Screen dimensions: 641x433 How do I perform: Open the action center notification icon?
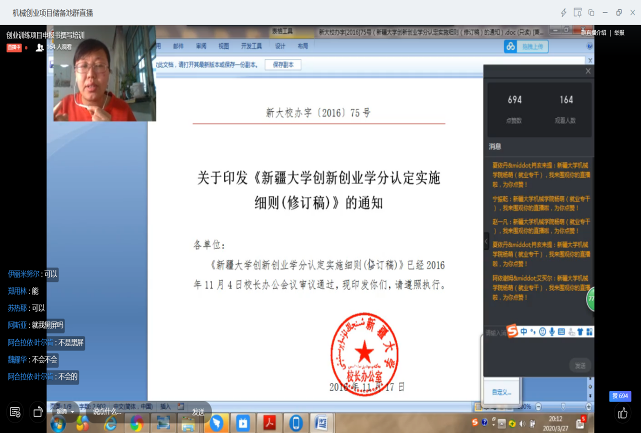pyautogui.click(x=580, y=423)
